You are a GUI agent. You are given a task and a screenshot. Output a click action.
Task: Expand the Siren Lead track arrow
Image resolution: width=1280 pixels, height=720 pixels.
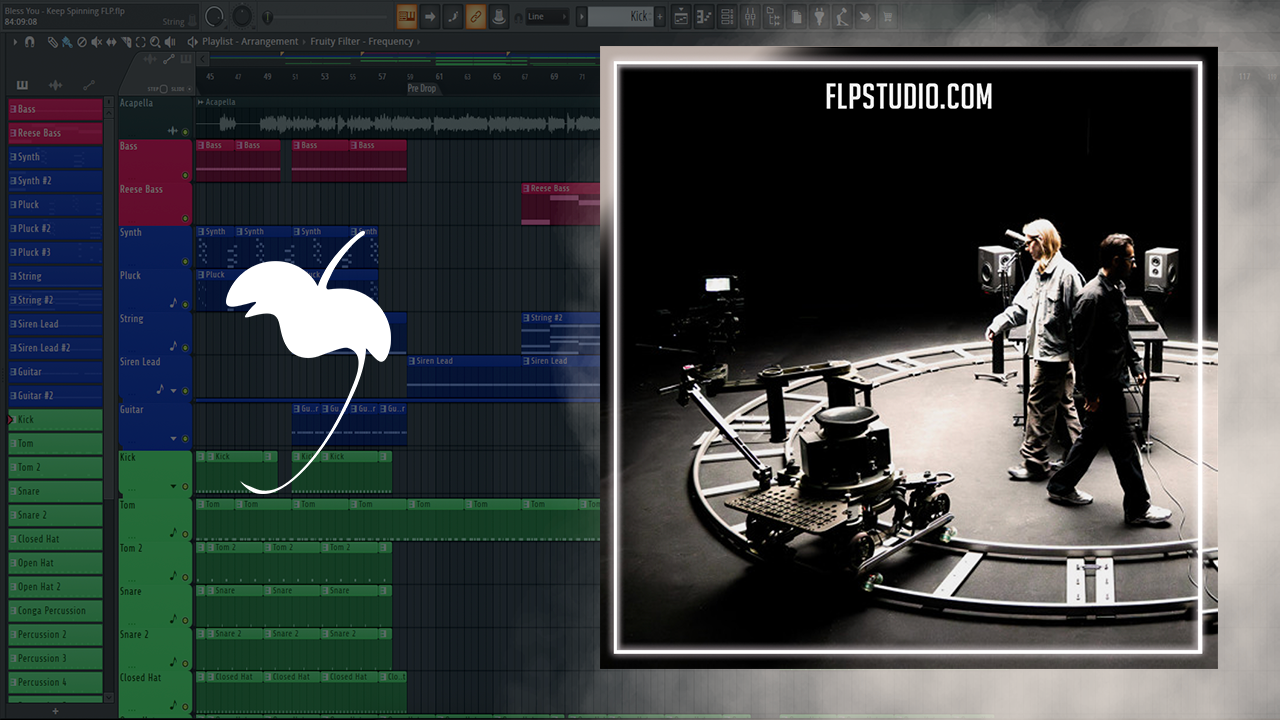173,390
